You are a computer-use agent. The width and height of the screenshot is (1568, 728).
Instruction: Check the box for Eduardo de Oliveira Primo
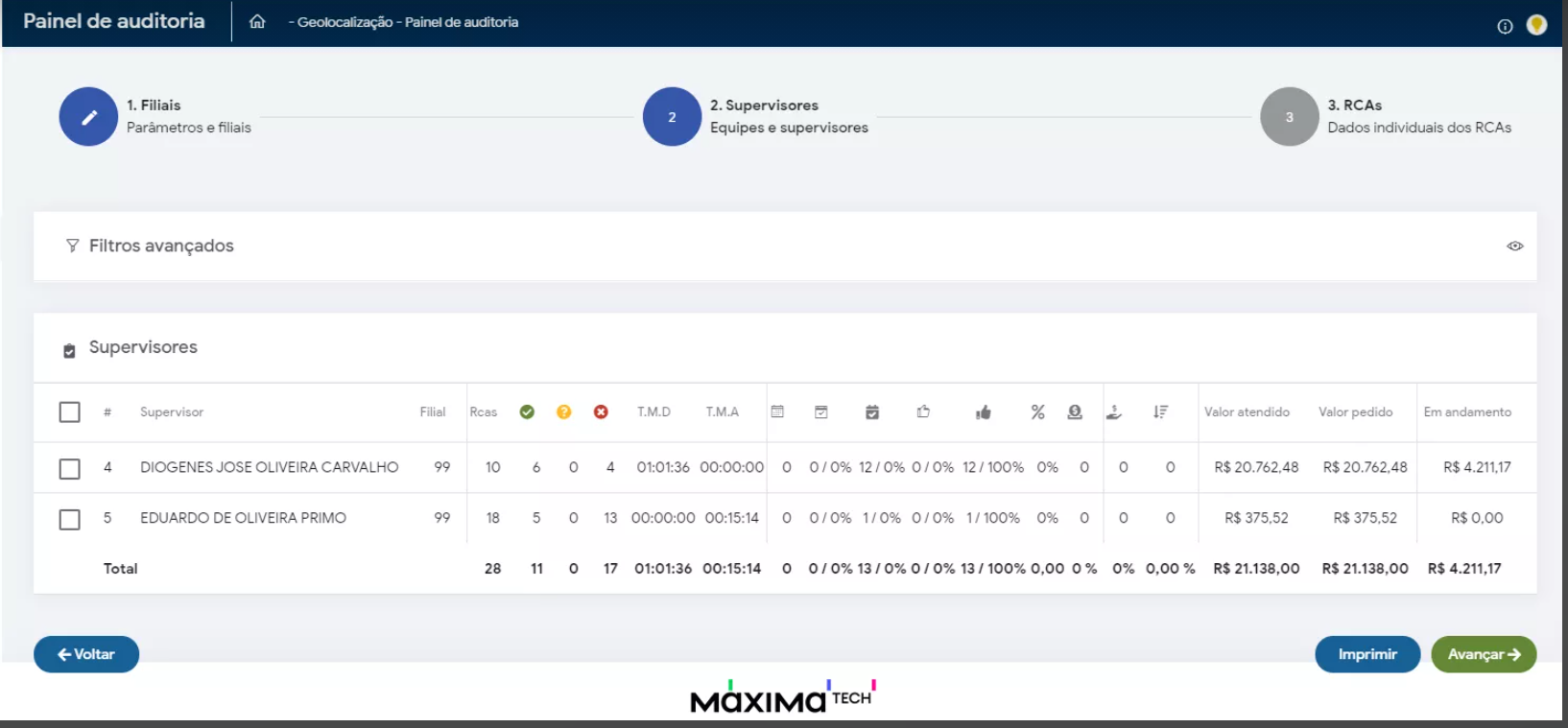click(69, 519)
